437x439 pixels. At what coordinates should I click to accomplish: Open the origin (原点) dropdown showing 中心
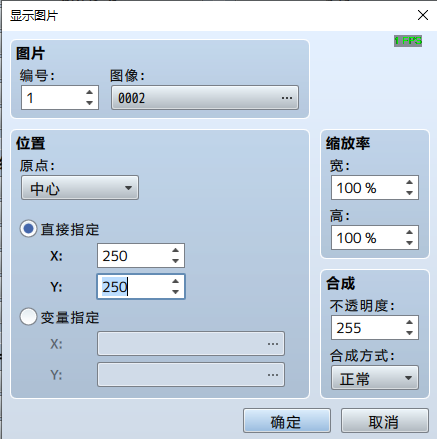click(80, 188)
